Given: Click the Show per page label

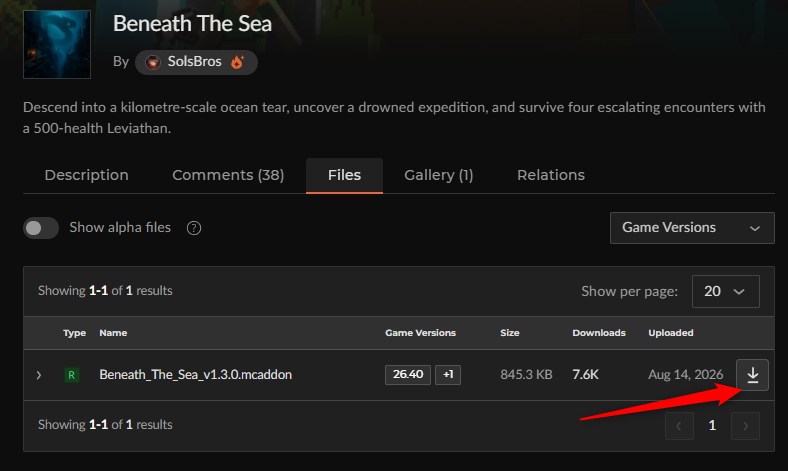Looking at the screenshot, I should [629, 292].
